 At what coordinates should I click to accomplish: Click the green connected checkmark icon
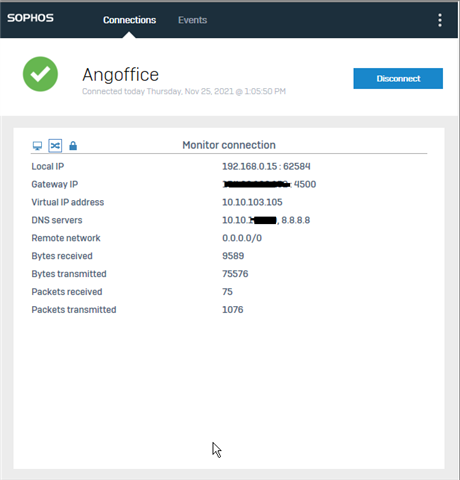point(40,74)
